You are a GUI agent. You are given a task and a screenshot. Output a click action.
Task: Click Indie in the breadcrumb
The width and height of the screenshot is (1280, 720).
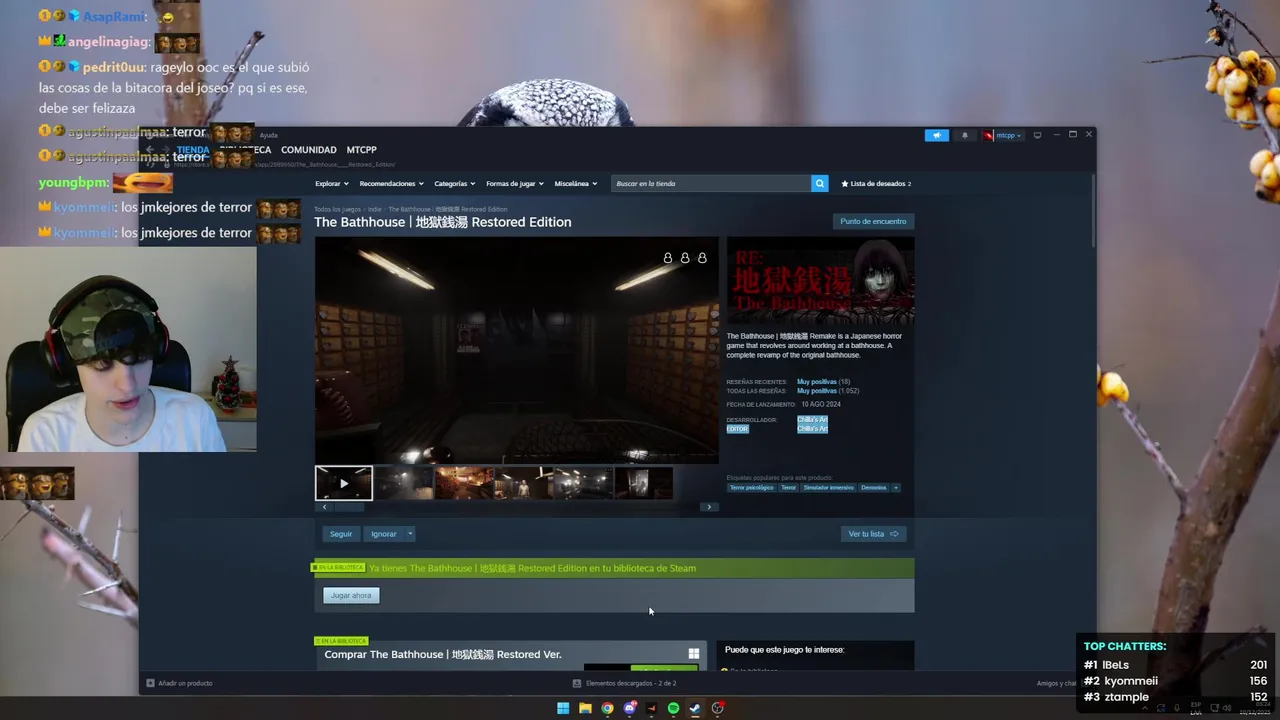[x=374, y=209]
